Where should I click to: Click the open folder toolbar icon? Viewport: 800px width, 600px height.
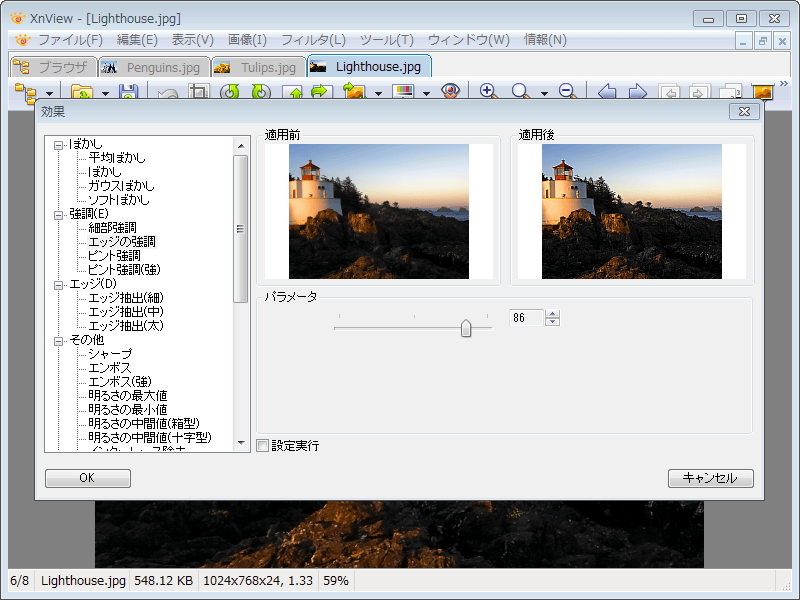coord(82,92)
